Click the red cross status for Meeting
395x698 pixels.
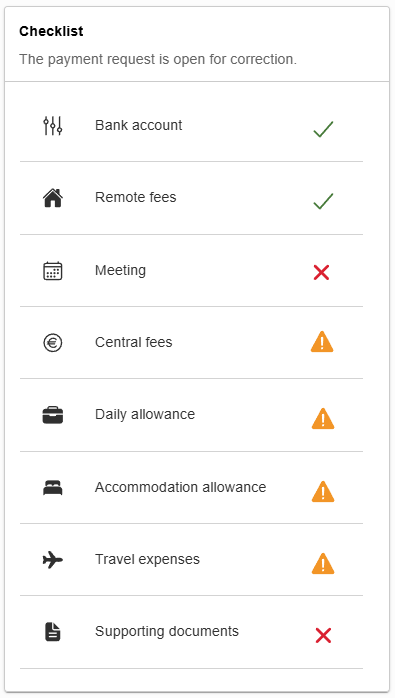321,272
